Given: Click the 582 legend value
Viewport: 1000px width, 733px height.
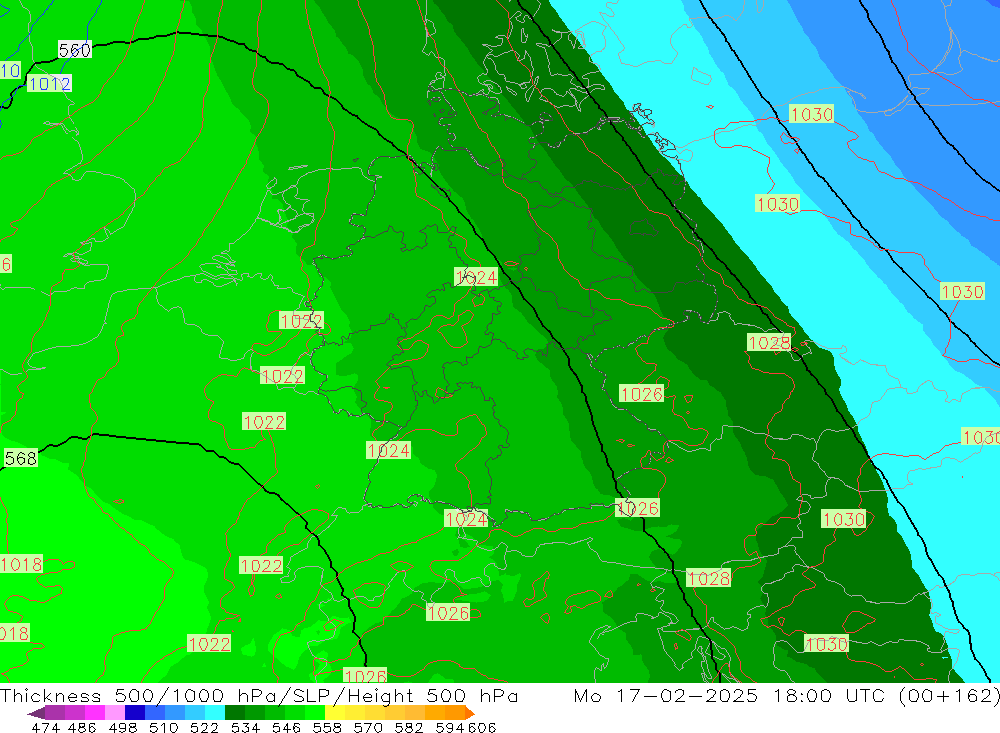Looking at the screenshot, I should point(408,728).
